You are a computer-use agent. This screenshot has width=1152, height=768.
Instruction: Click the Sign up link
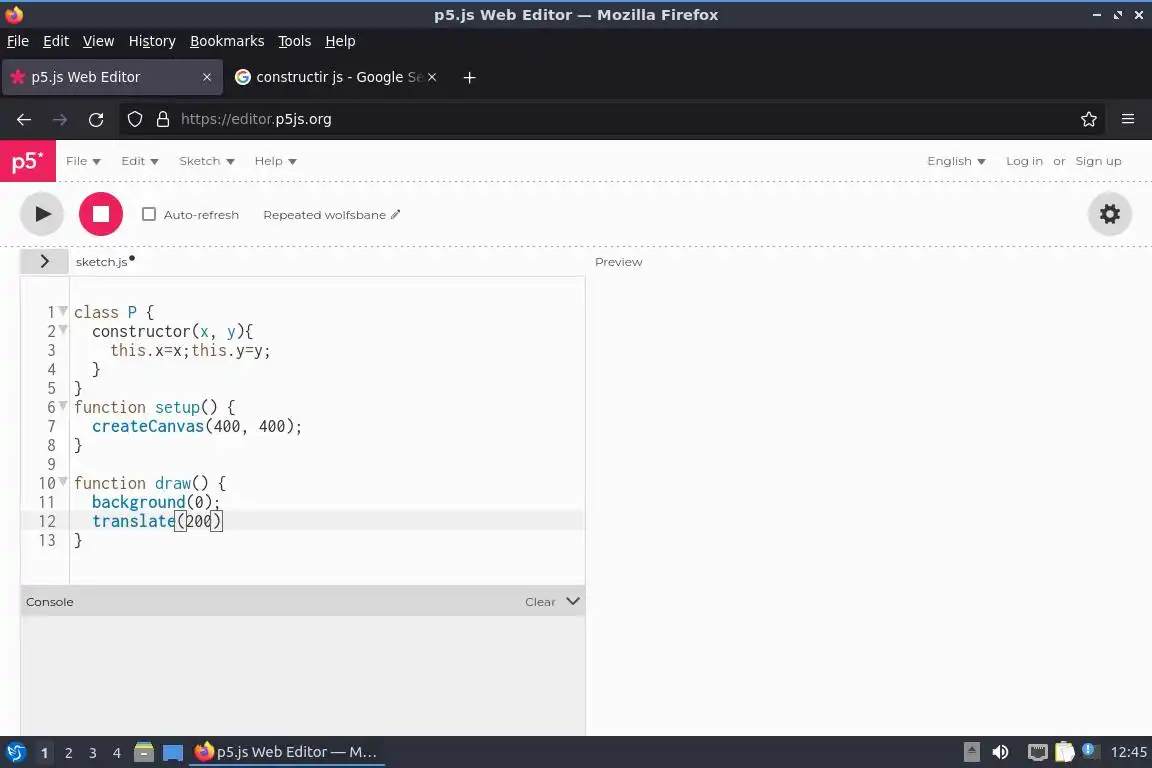click(x=1098, y=161)
